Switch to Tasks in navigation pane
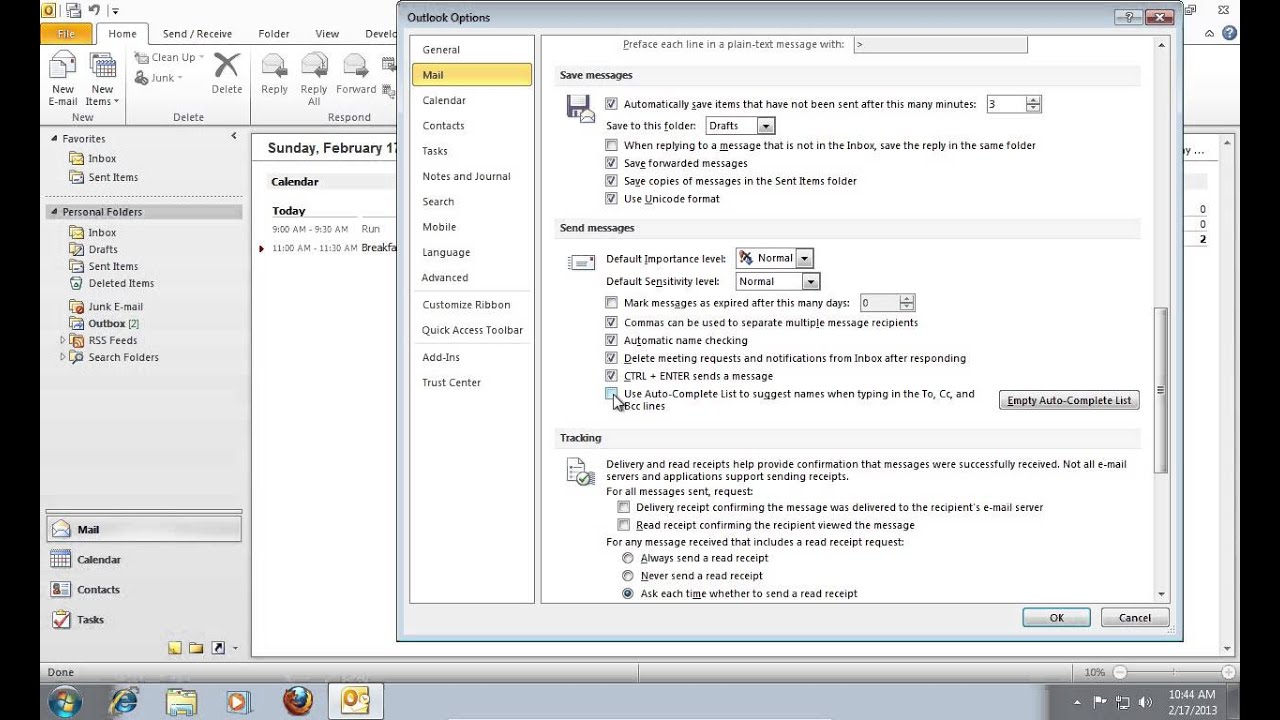 pyautogui.click(x=145, y=620)
